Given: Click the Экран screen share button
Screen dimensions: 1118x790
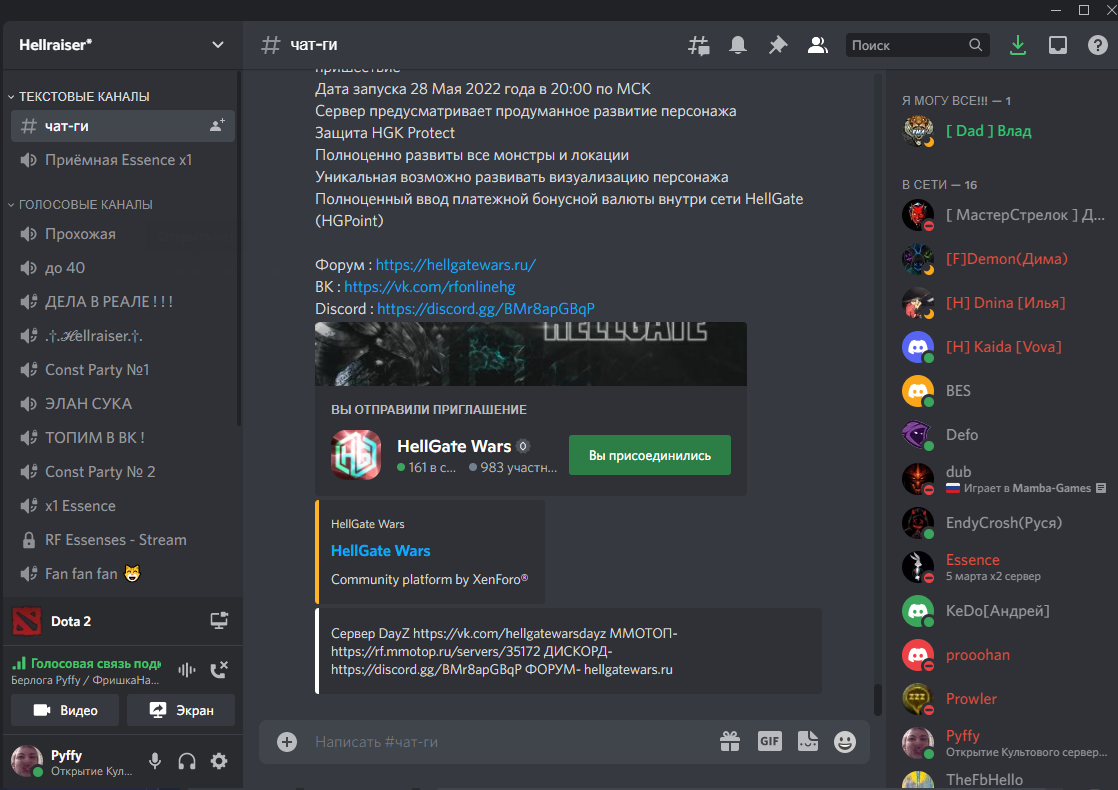Looking at the screenshot, I should coord(181,710).
